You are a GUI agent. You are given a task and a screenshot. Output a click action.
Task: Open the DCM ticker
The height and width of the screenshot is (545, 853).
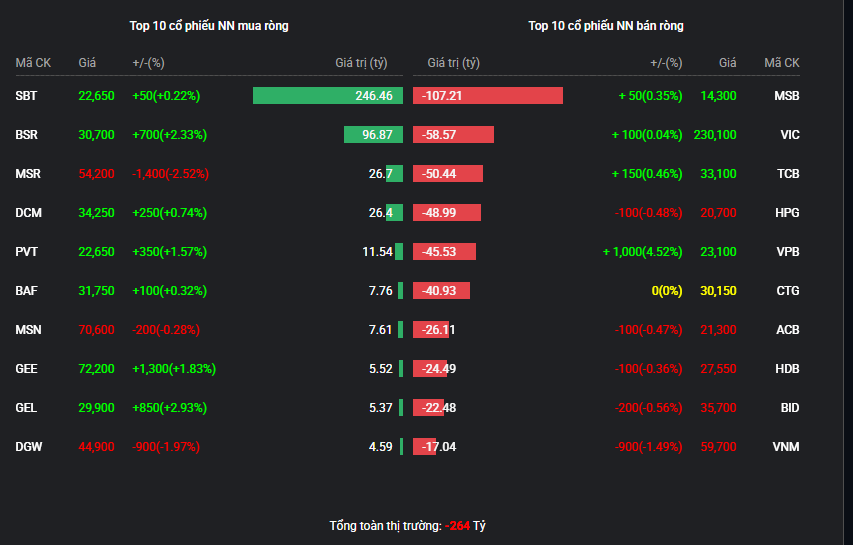click(x=28, y=213)
